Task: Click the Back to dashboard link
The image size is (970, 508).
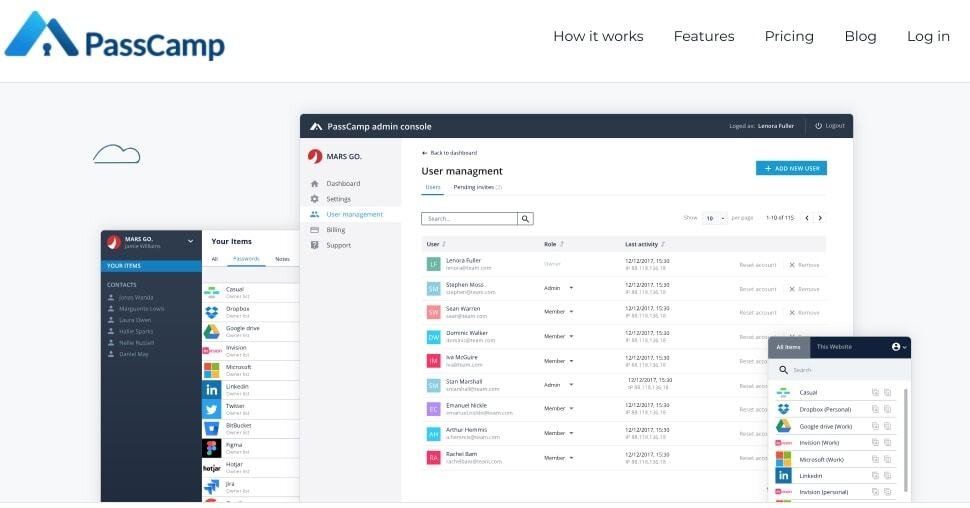Action: tap(450, 153)
